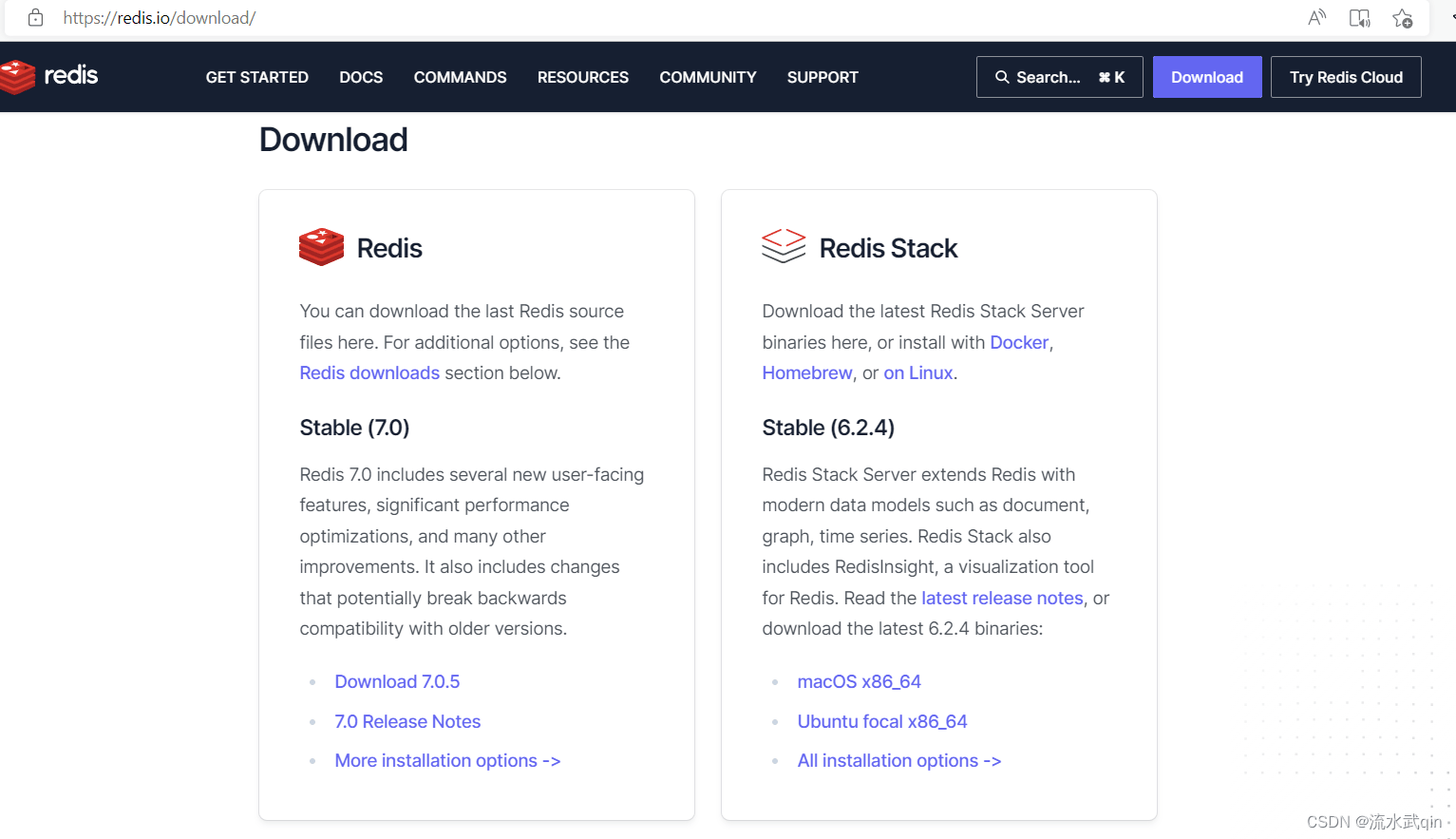The height and width of the screenshot is (839, 1456).
Task: Click the Redis Stack layers icon
Action: (784, 247)
